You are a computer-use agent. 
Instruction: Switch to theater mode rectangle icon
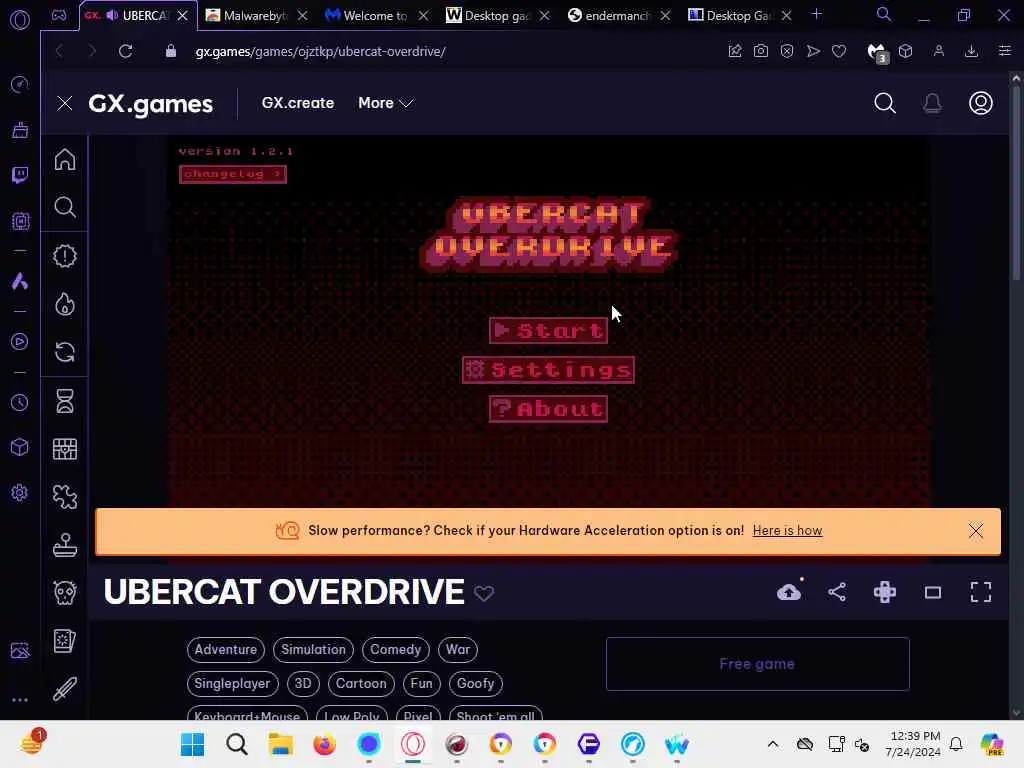[933, 592]
